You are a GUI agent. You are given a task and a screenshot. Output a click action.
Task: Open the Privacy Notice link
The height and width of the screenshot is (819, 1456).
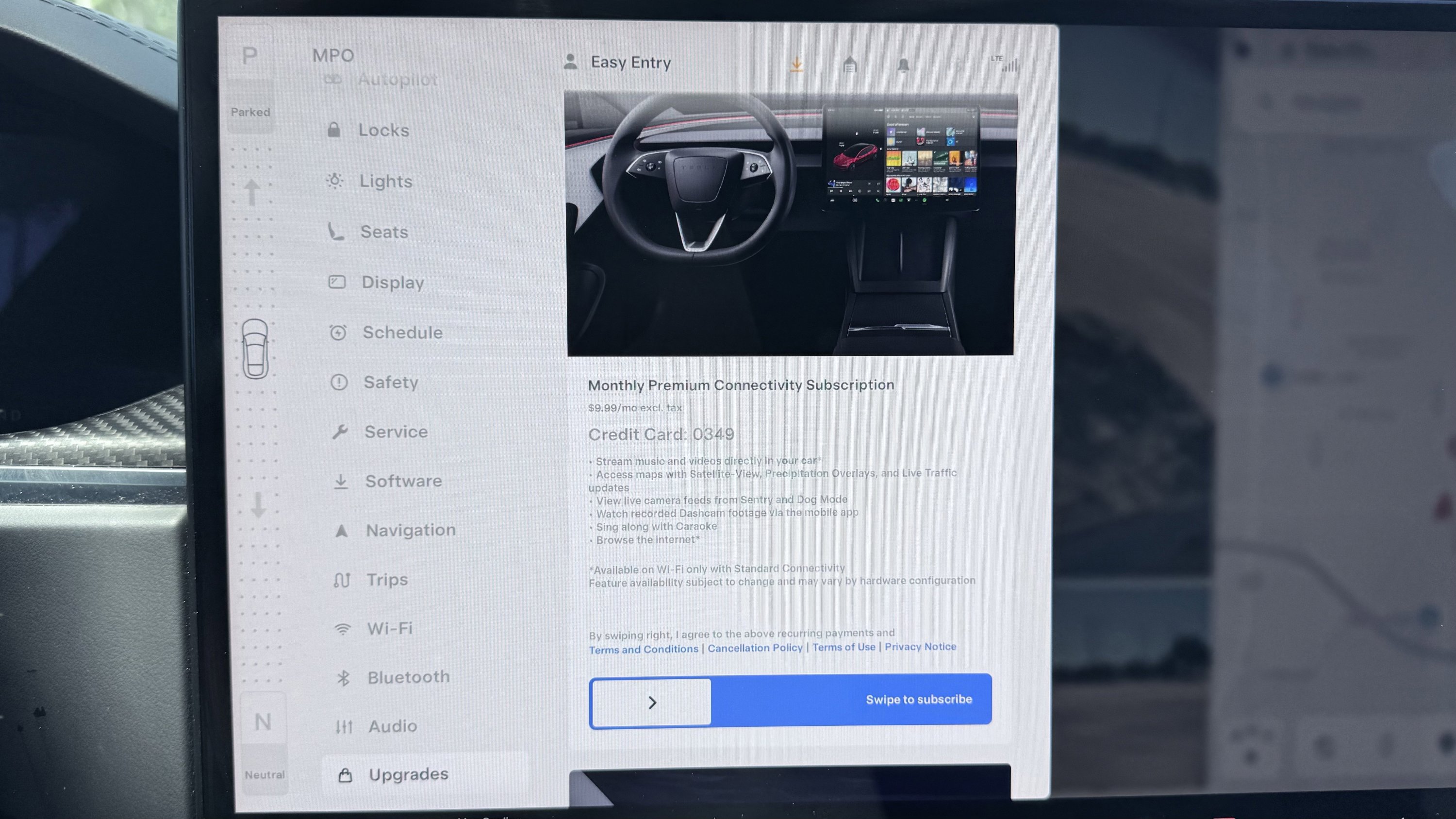920,647
